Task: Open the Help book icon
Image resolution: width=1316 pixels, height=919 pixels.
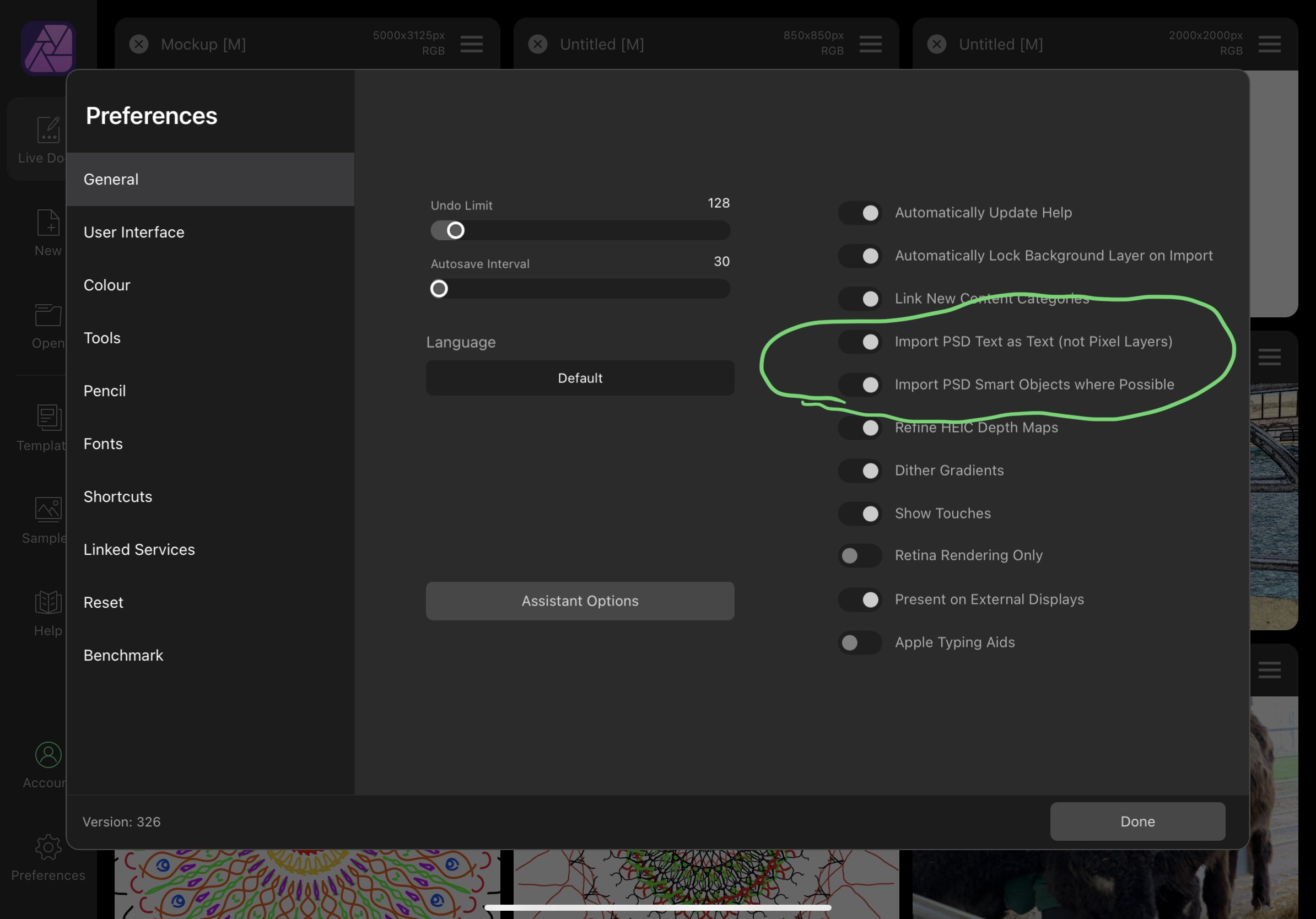Action: [x=48, y=603]
